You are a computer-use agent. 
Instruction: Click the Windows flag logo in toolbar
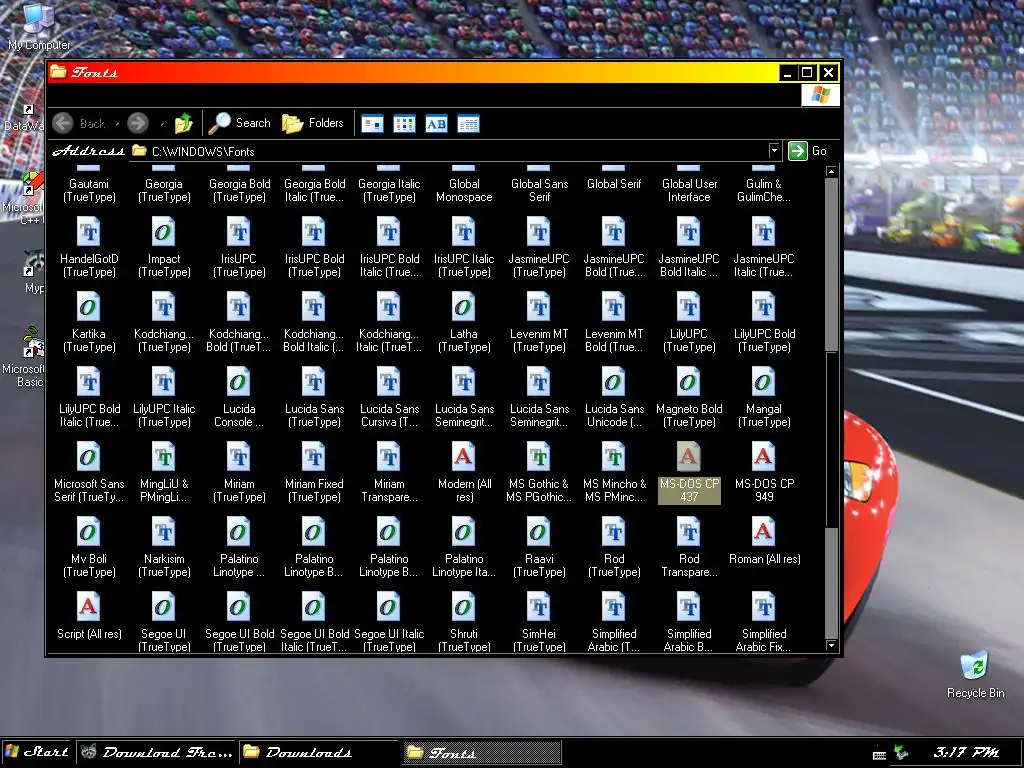coord(820,95)
